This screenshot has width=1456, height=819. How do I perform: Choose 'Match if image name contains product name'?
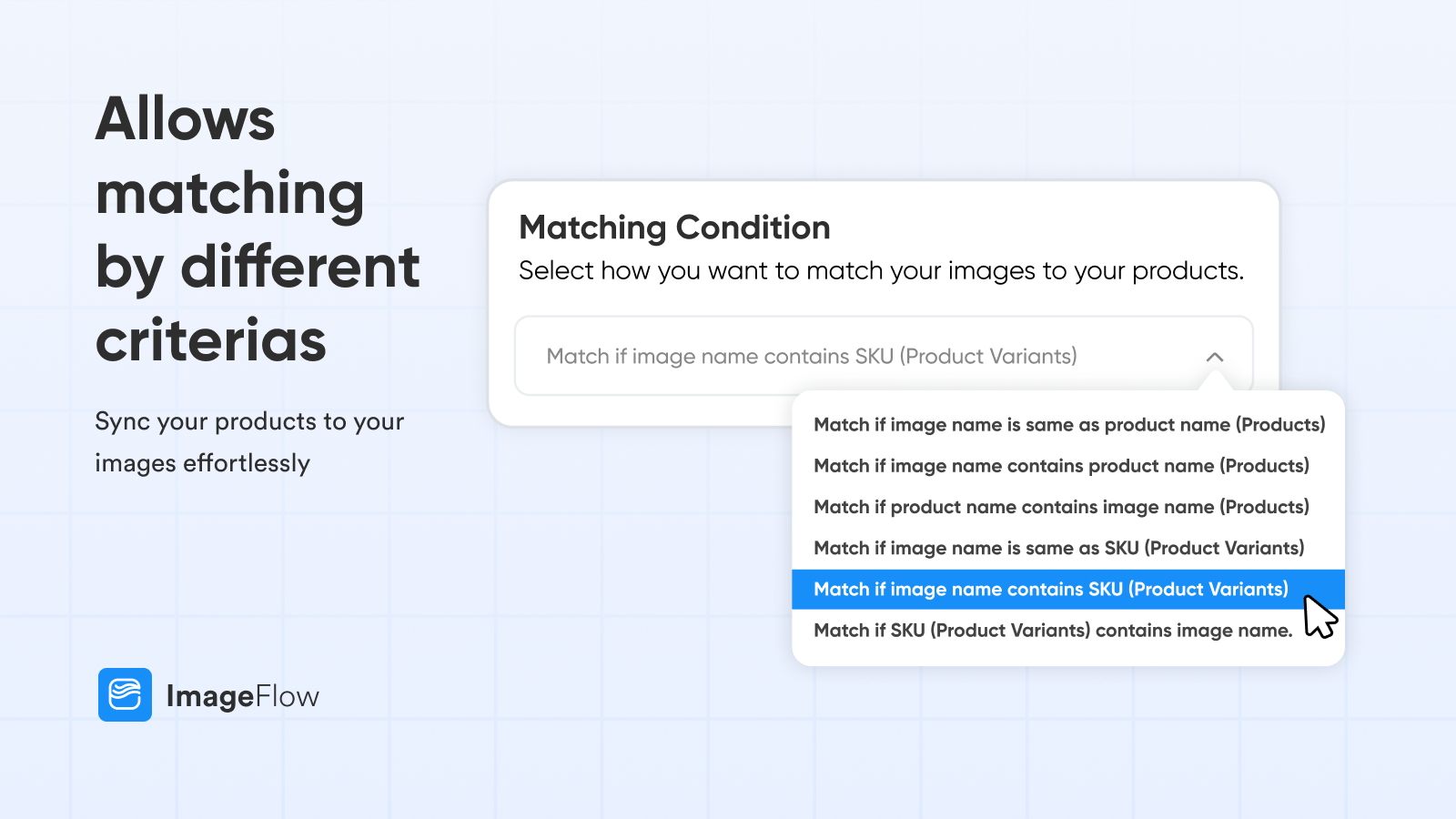click(1061, 466)
